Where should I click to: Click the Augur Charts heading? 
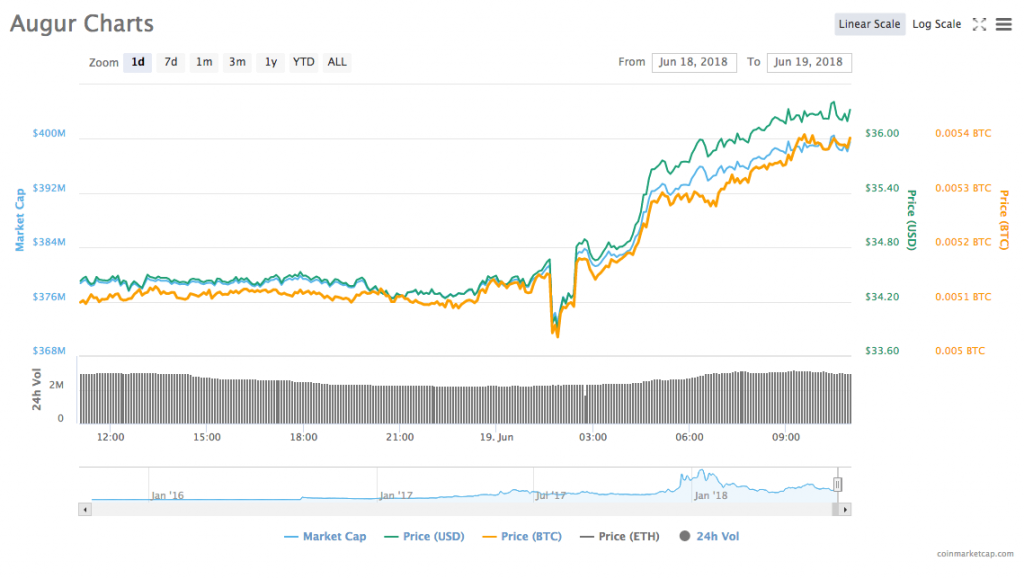pyautogui.click(x=82, y=23)
